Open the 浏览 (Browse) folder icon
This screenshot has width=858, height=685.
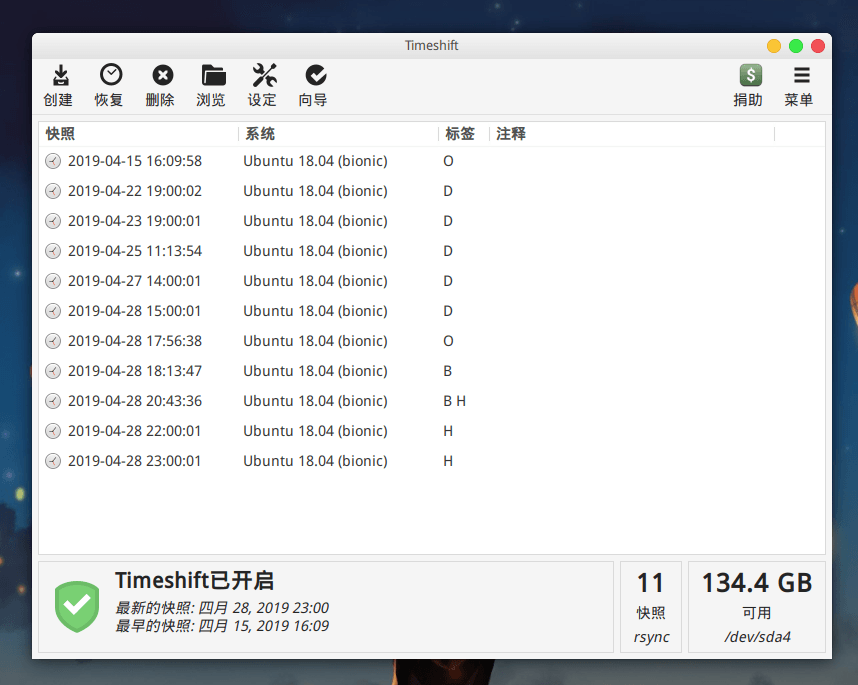[213, 75]
